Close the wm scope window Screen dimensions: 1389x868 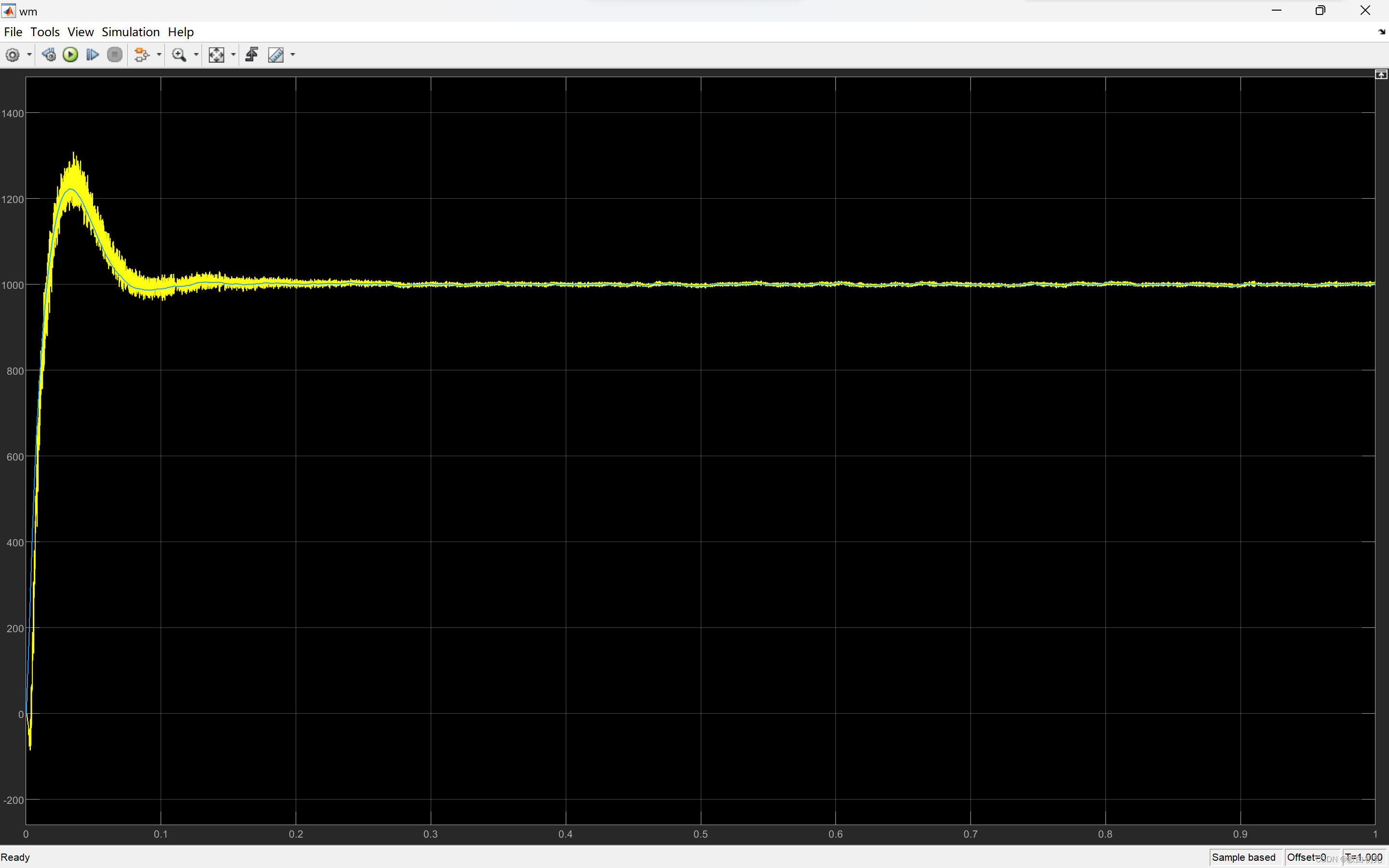pos(1365,10)
